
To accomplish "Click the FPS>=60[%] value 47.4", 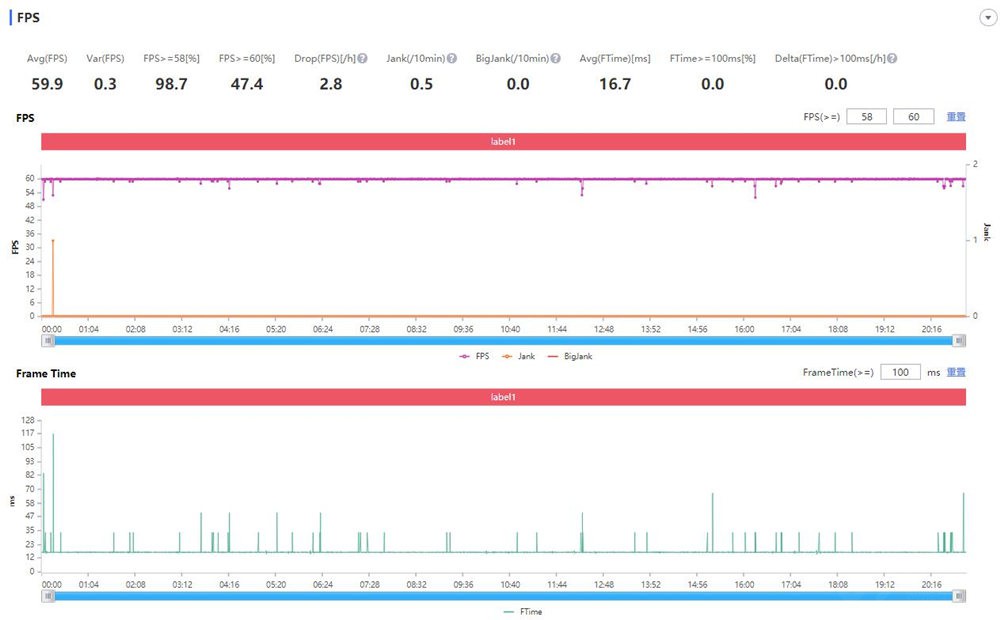I will (x=247, y=84).
